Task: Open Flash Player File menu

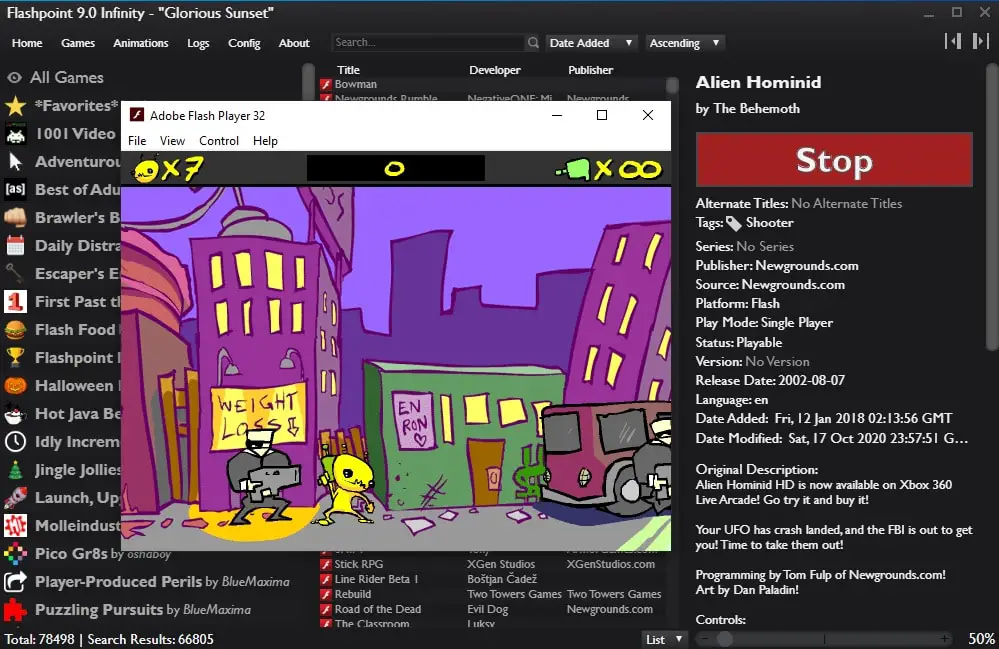Action: pos(137,141)
